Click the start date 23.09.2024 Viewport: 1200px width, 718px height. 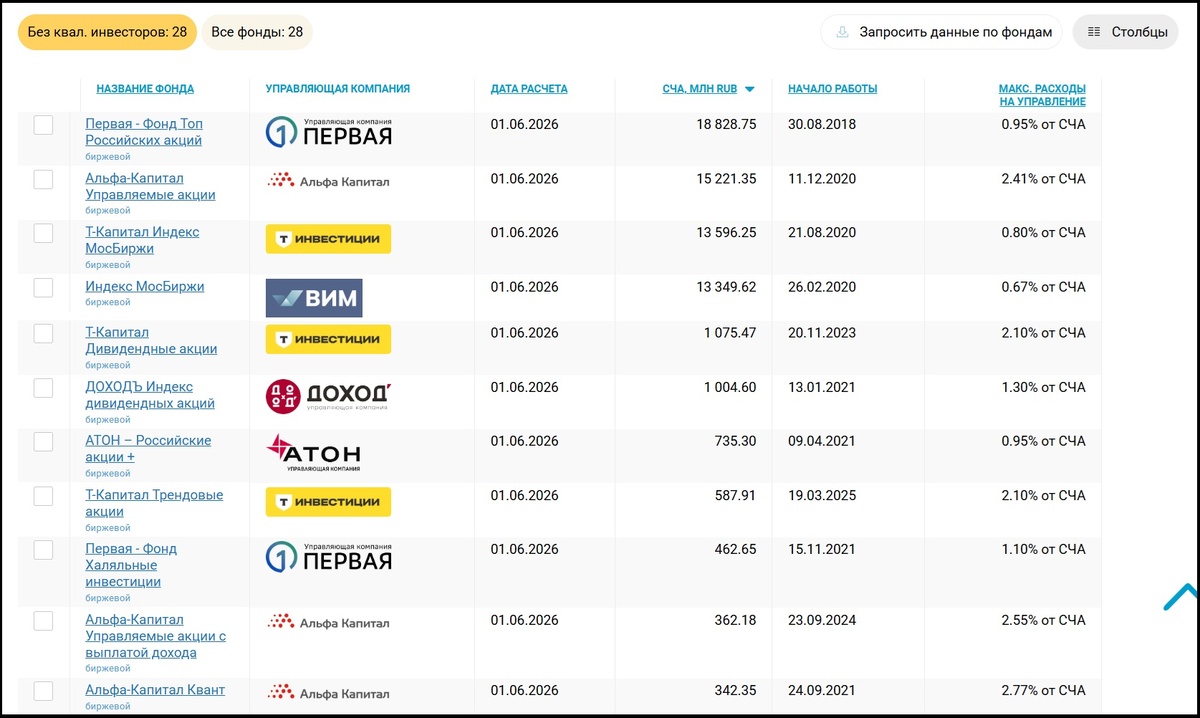(822, 620)
